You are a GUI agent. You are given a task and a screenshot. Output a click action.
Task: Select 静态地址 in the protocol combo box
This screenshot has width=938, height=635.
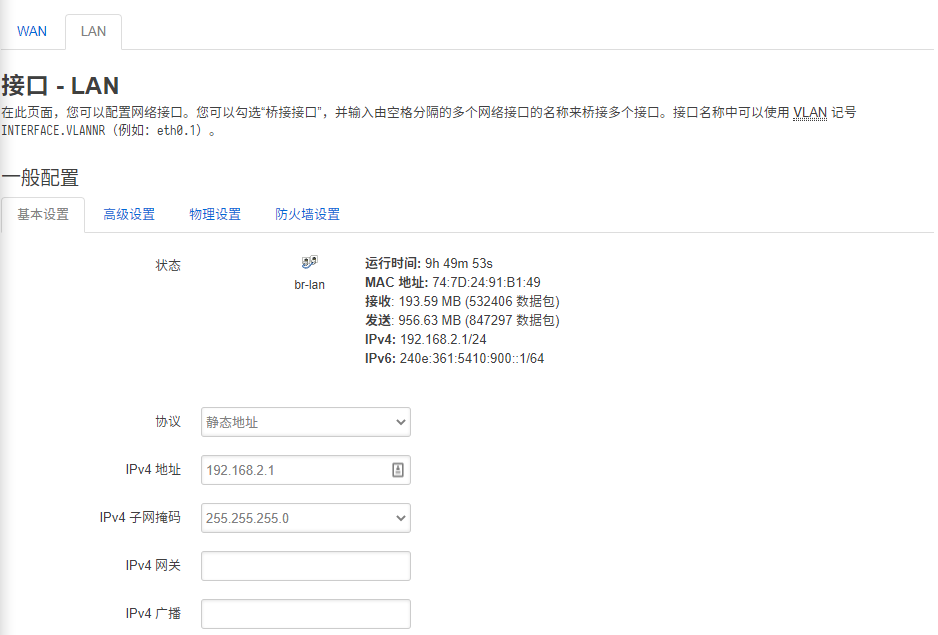click(305, 422)
